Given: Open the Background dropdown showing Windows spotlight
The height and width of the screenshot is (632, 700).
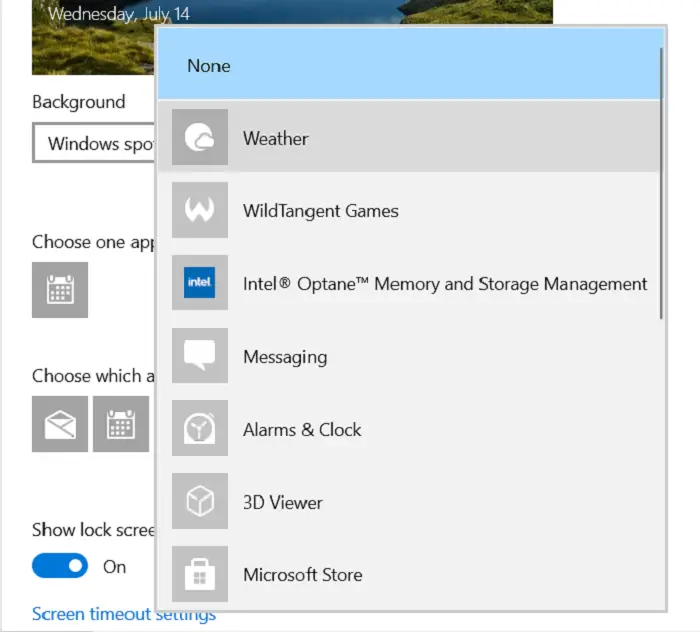Looking at the screenshot, I should [94, 143].
